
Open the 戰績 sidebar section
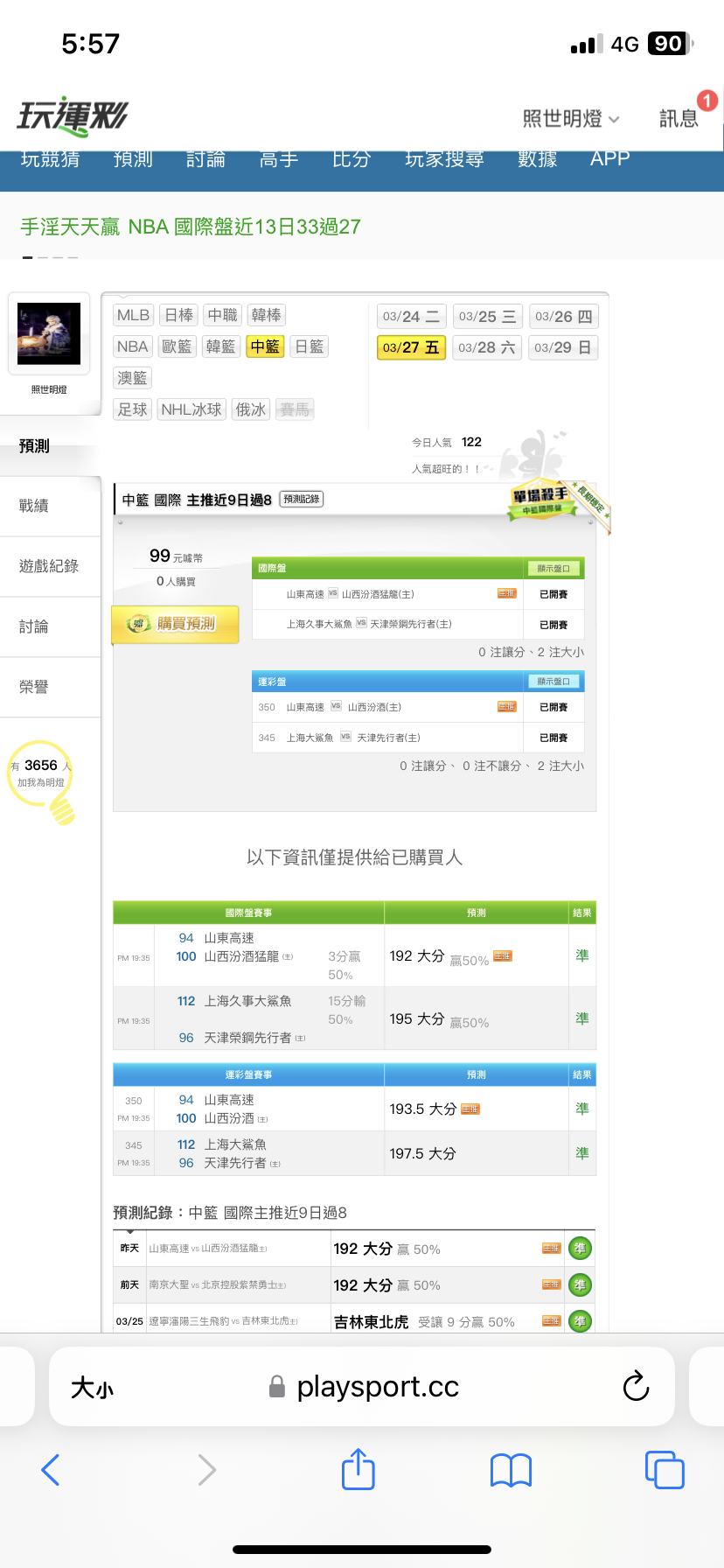[51, 506]
